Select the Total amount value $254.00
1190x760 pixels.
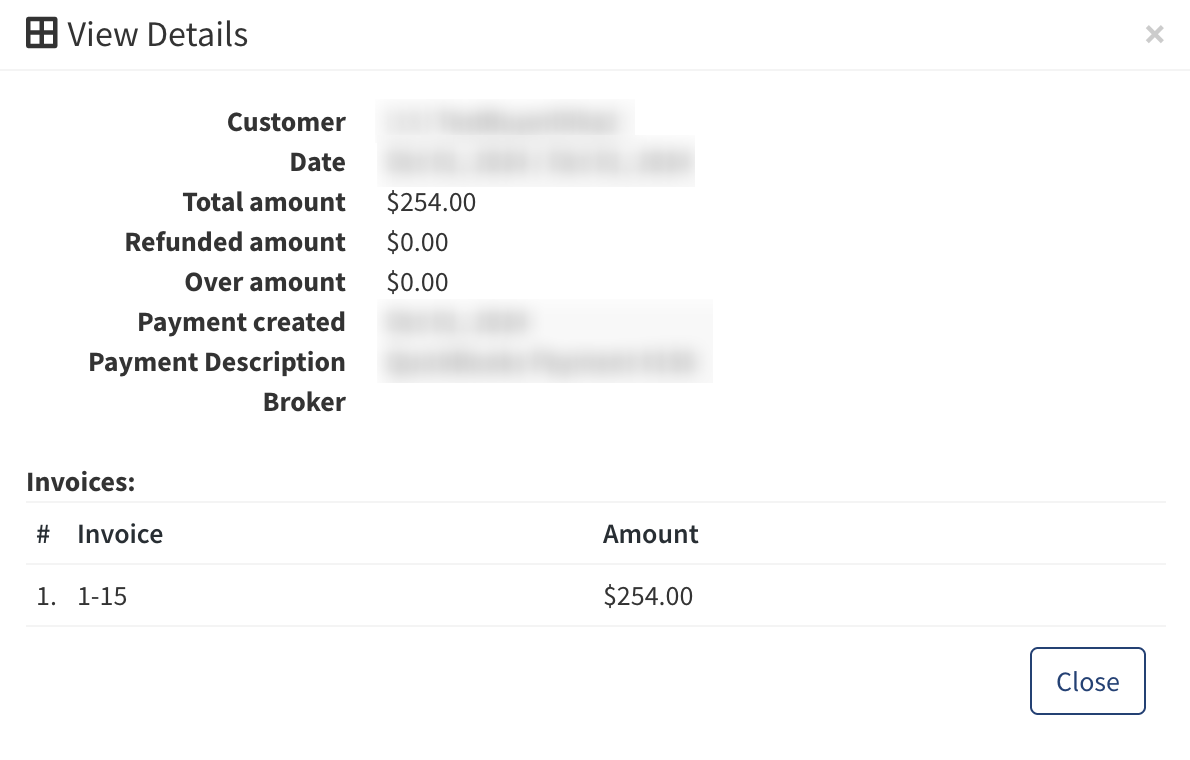(431, 202)
